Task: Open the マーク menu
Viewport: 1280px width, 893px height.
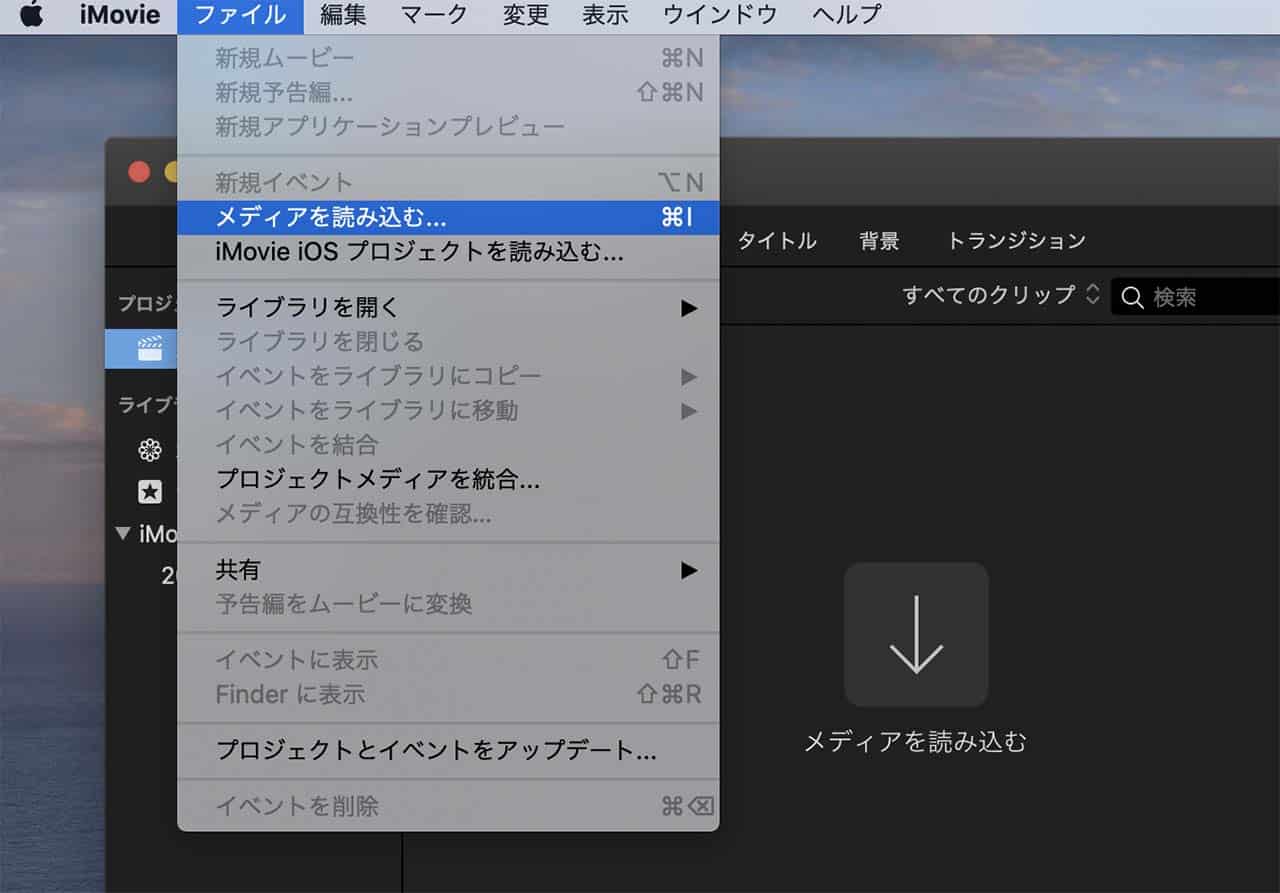Action: [x=434, y=15]
